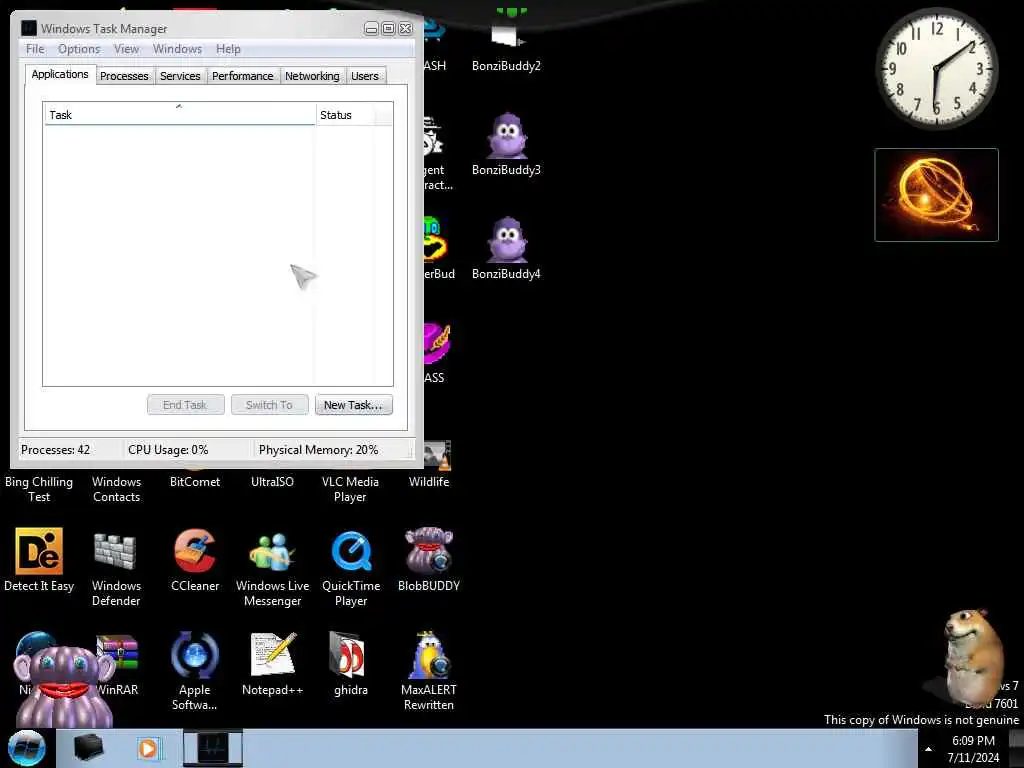
Task: Open the Windows menu in Task Manager
Action: click(177, 49)
